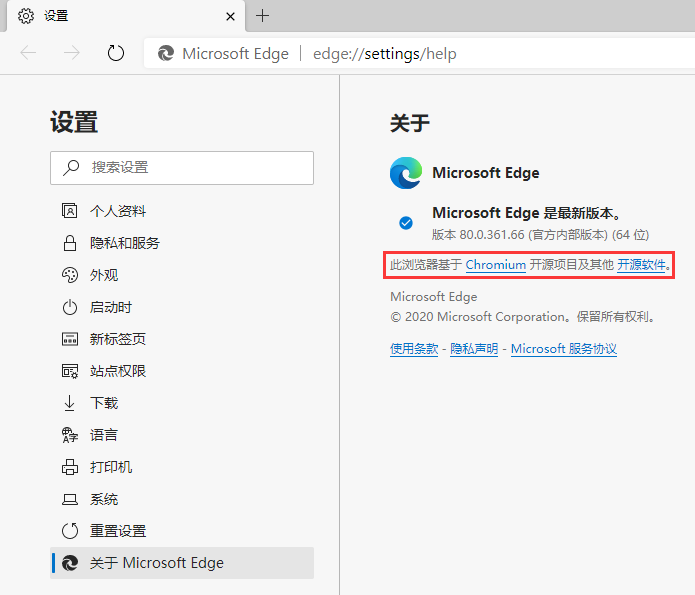Click the 站点权限 permissions icon
This screenshot has height=595, width=695.
click(70, 371)
